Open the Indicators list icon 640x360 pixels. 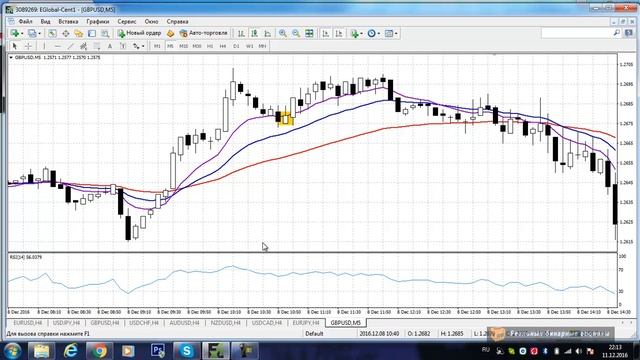[355, 33]
